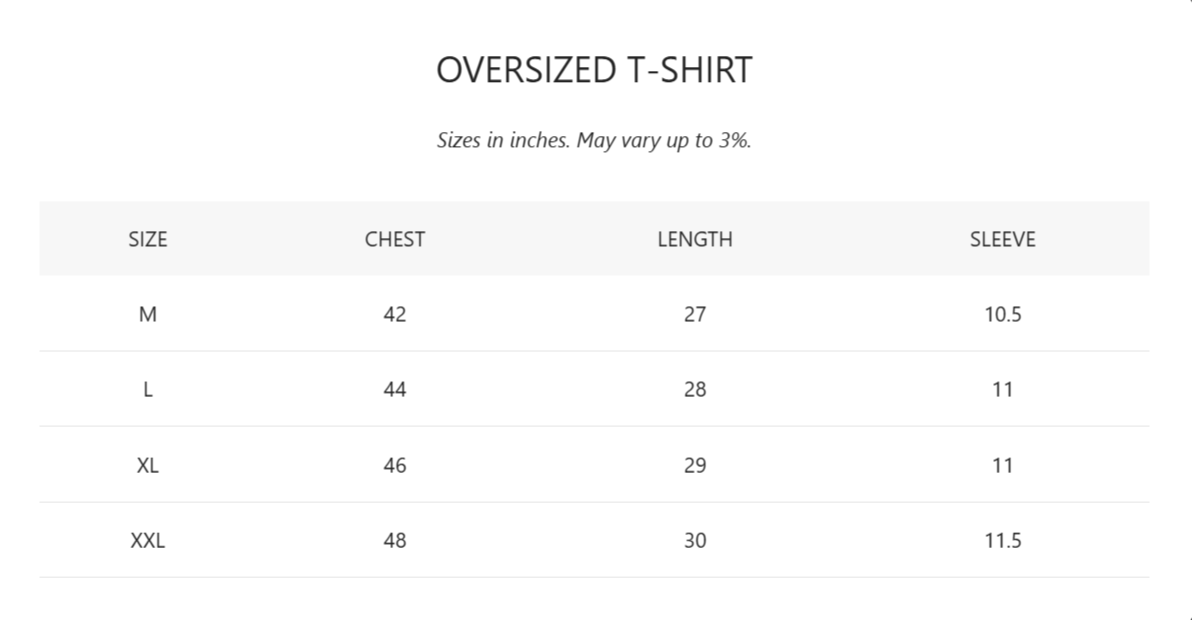Click chest value 48 for size XXL
The height and width of the screenshot is (620, 1192).
pyautogui.click(x=395, y=541)
